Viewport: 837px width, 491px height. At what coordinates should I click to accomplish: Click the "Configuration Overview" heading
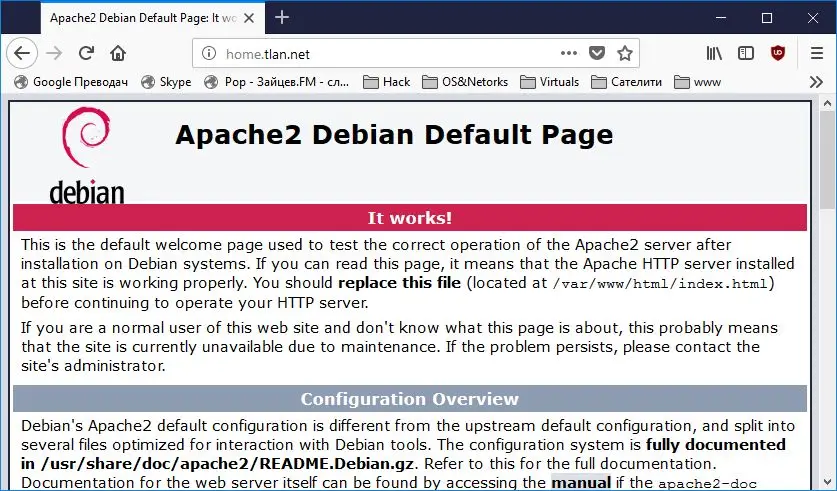coord(409,399)
